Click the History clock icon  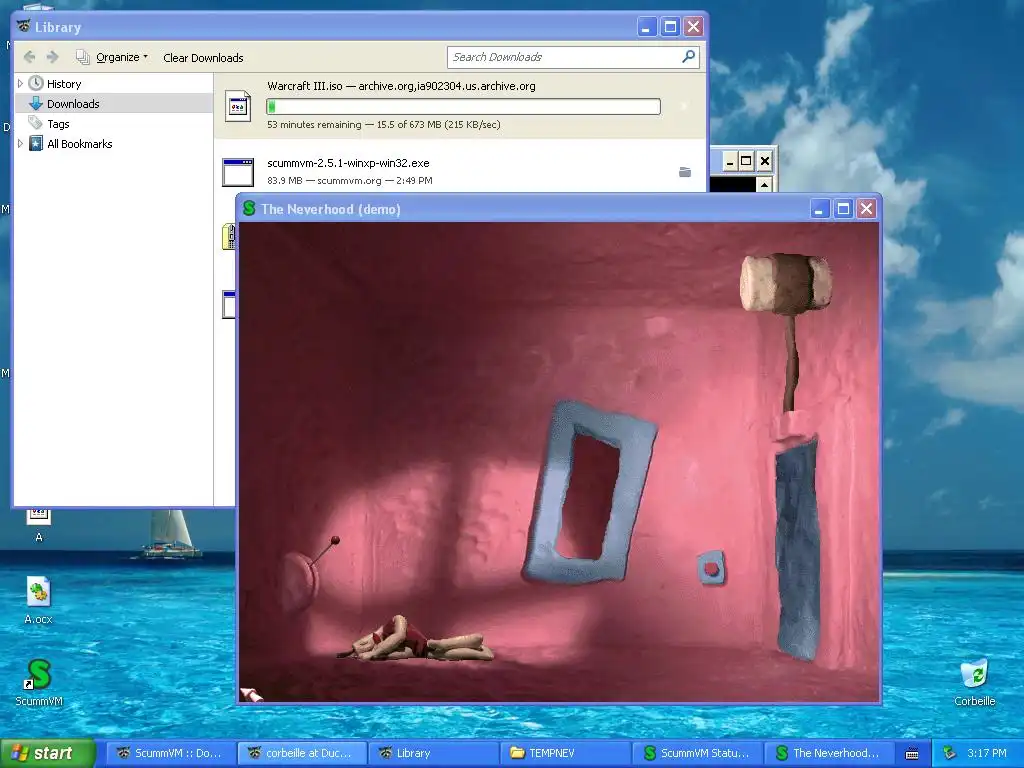tap(36, 84)
